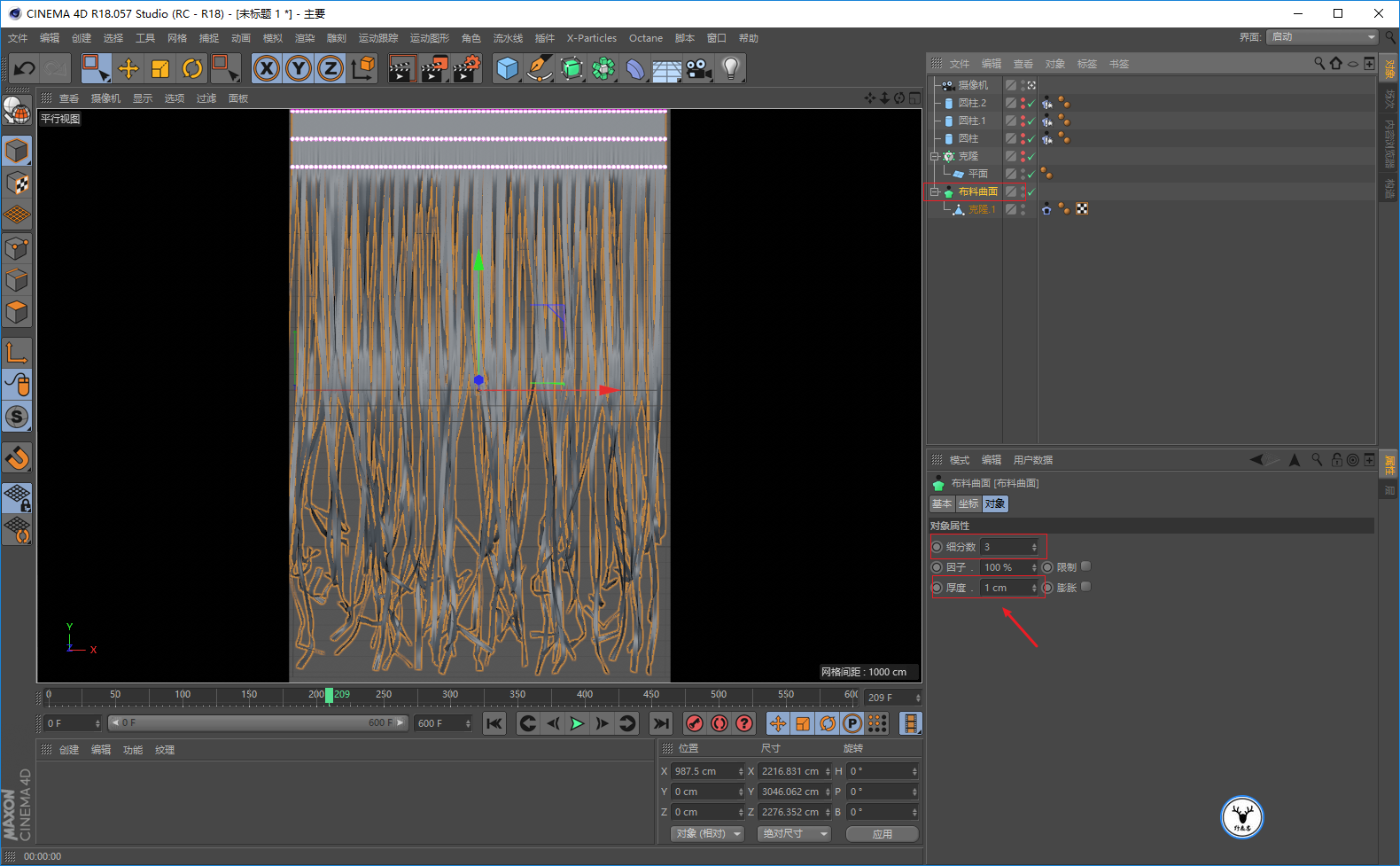Image resolution: width=1400 pixels, height=866 pixels.
Task: Click the record active objects key icon
Action: click(695, 723)
